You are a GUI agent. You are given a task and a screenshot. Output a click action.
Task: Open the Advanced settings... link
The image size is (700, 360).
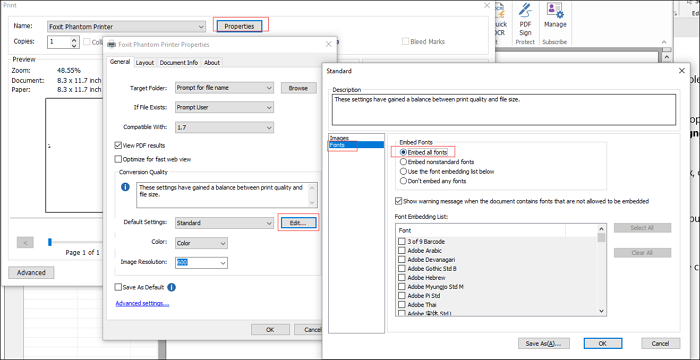click(x=142, y=304)
